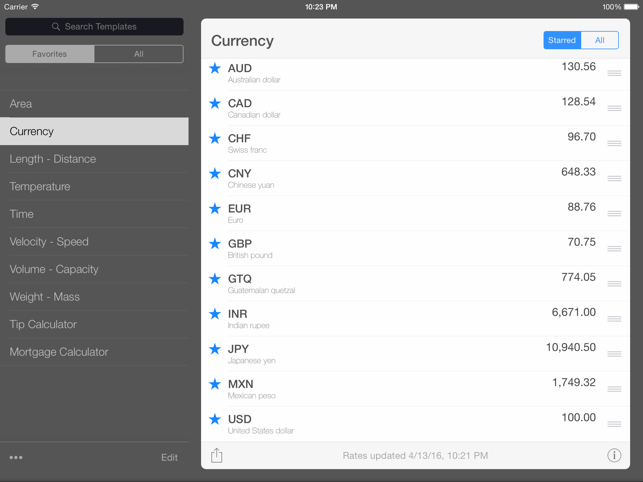Image resolution: width=643 pixels, height=482 pixels.
Task: Show All templates in sidebar
Action: (x=139, y=54)
